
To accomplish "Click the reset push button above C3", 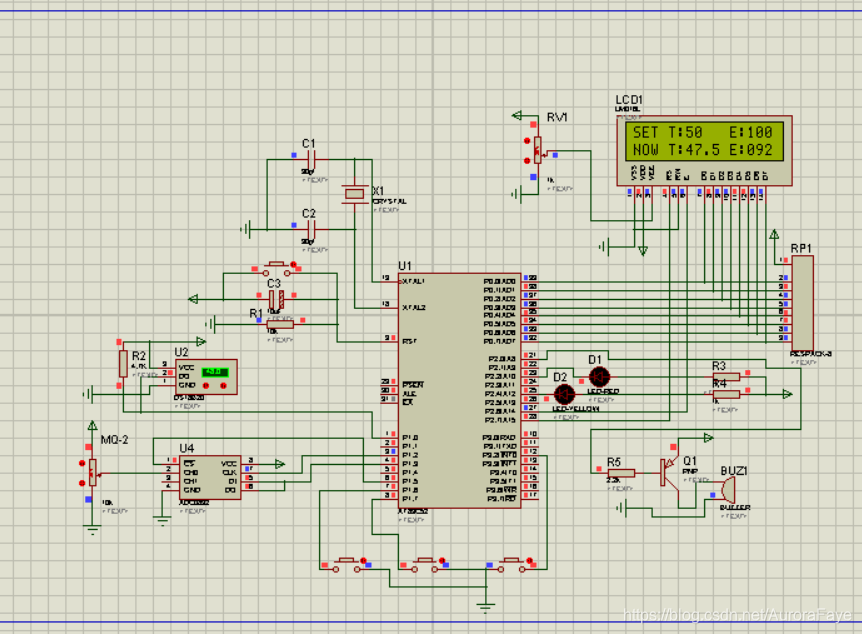I will coord(277,269).
